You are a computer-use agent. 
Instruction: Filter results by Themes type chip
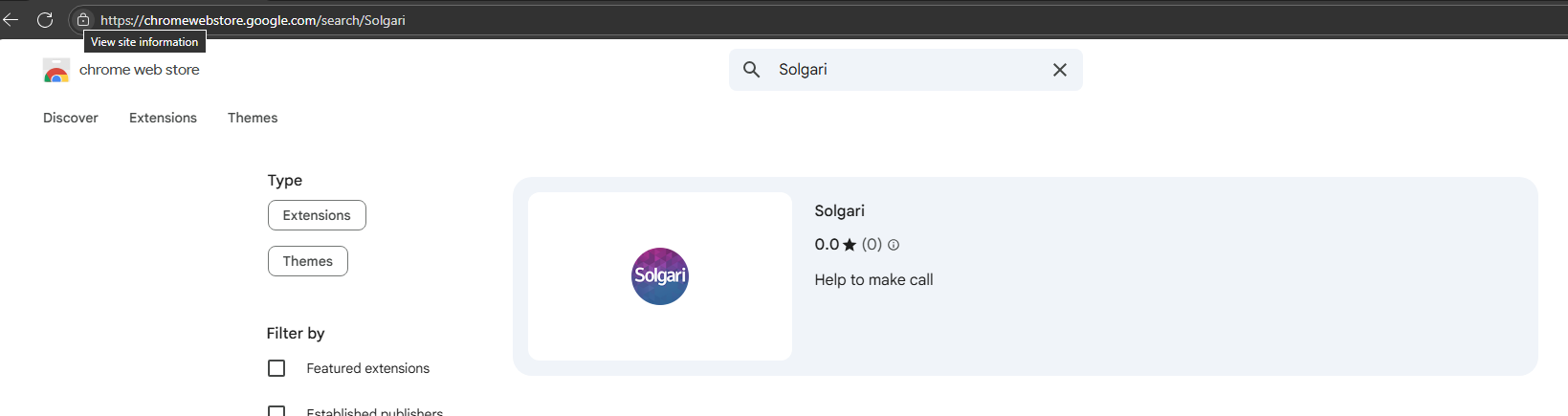point(307,261)
